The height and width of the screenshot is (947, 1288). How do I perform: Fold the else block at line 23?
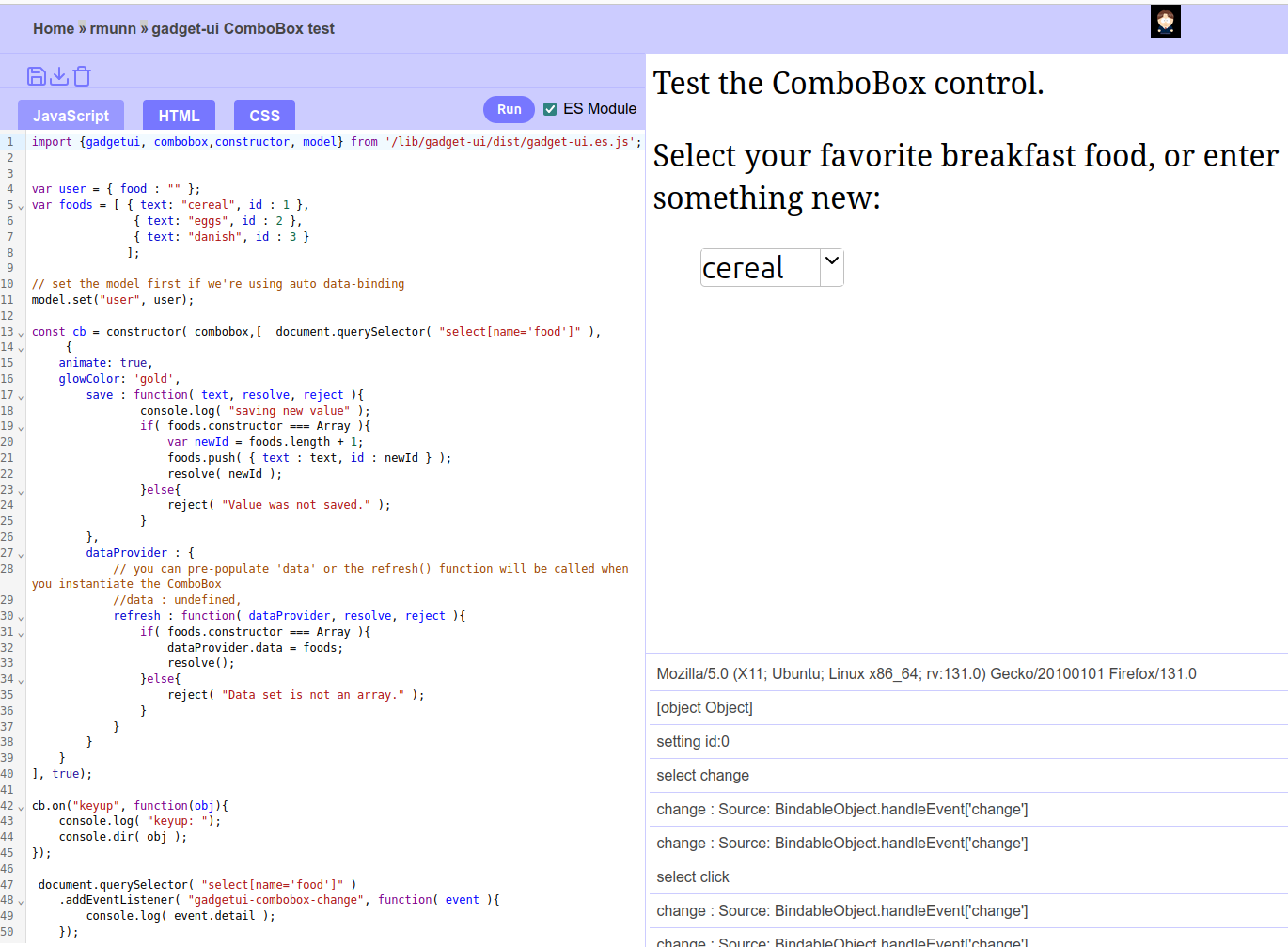click(x=21, y=491)
